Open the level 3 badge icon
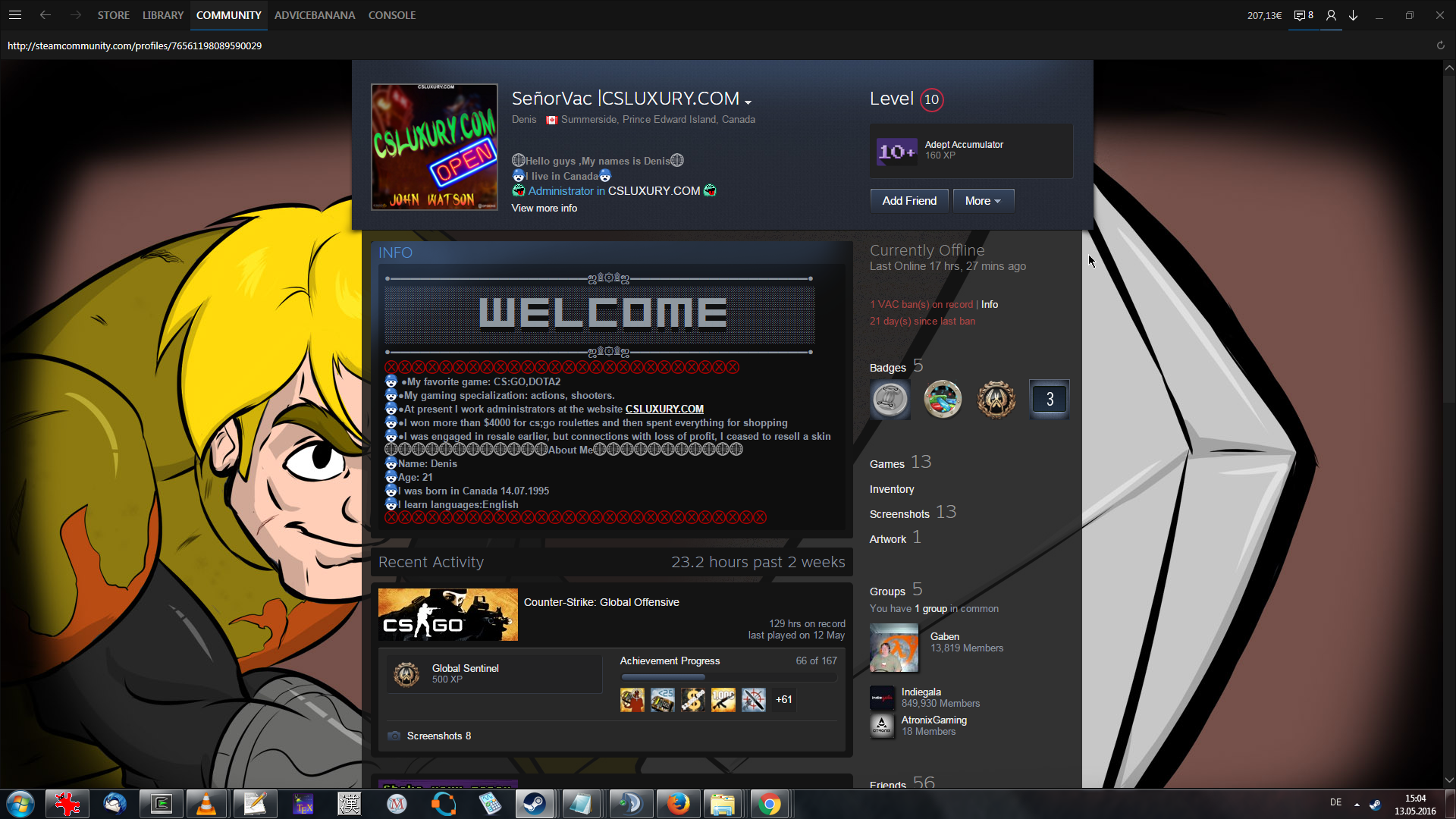The height and width of the screenshot is (819, 1456). [1049, 399]
